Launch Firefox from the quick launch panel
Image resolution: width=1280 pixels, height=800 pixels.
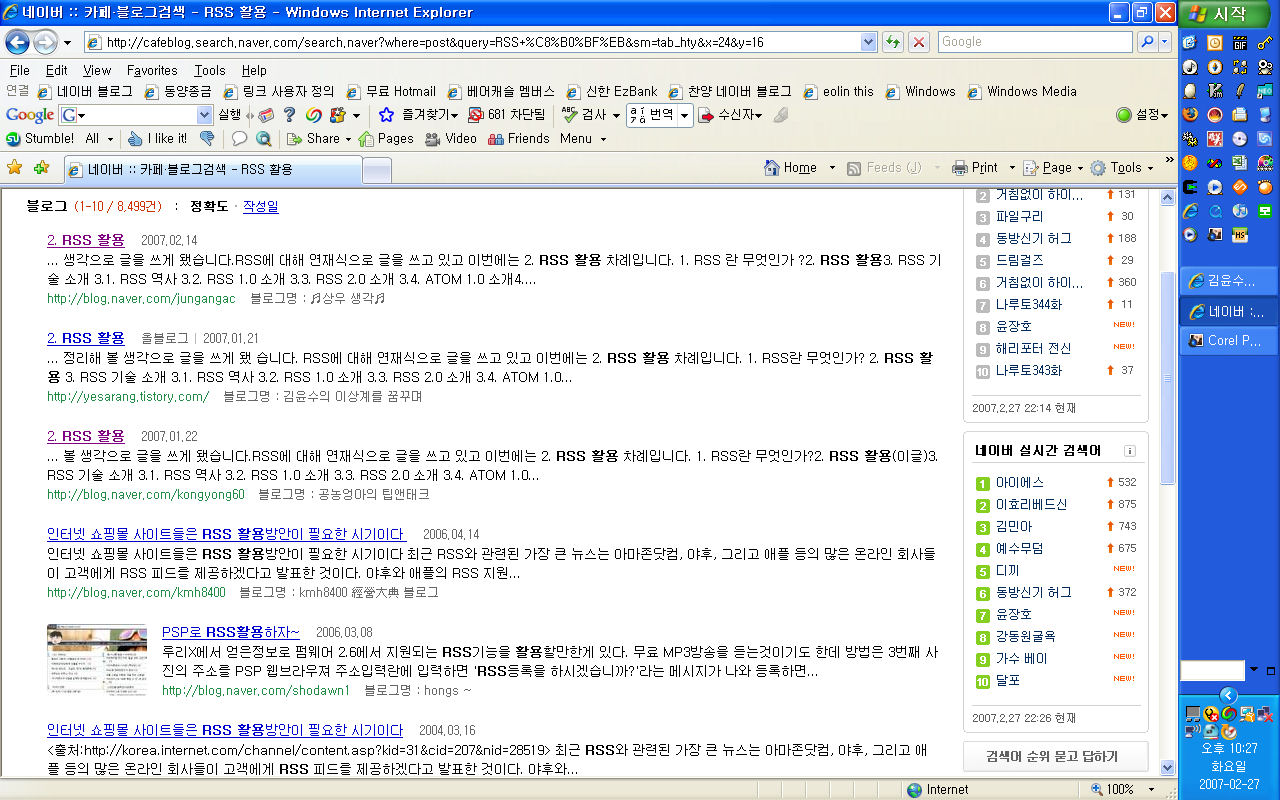1190,116
